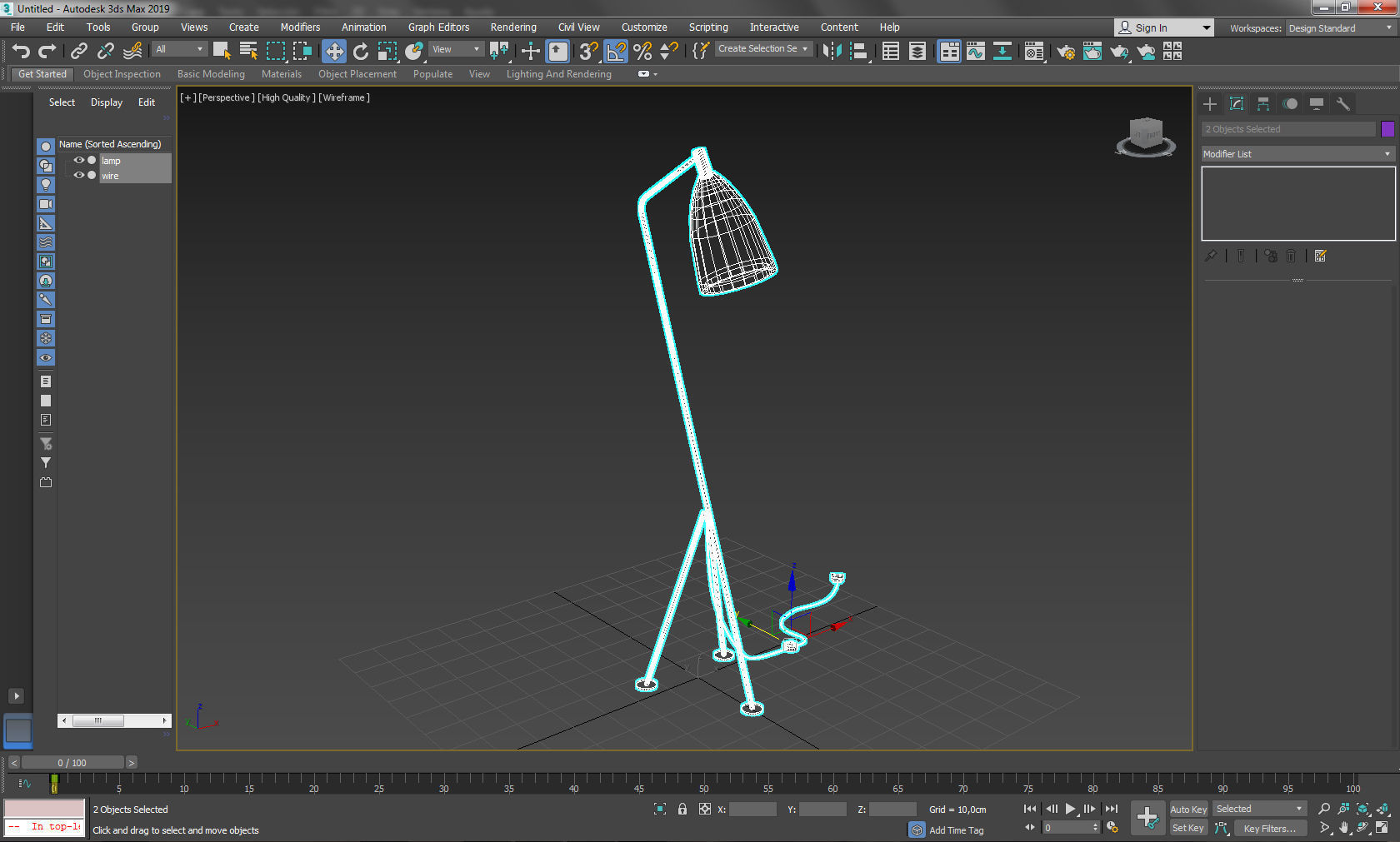This screenshot has width=1400, height=842.
Task: Click the Undo arrow in main toolbar
Action: [21, 52]
